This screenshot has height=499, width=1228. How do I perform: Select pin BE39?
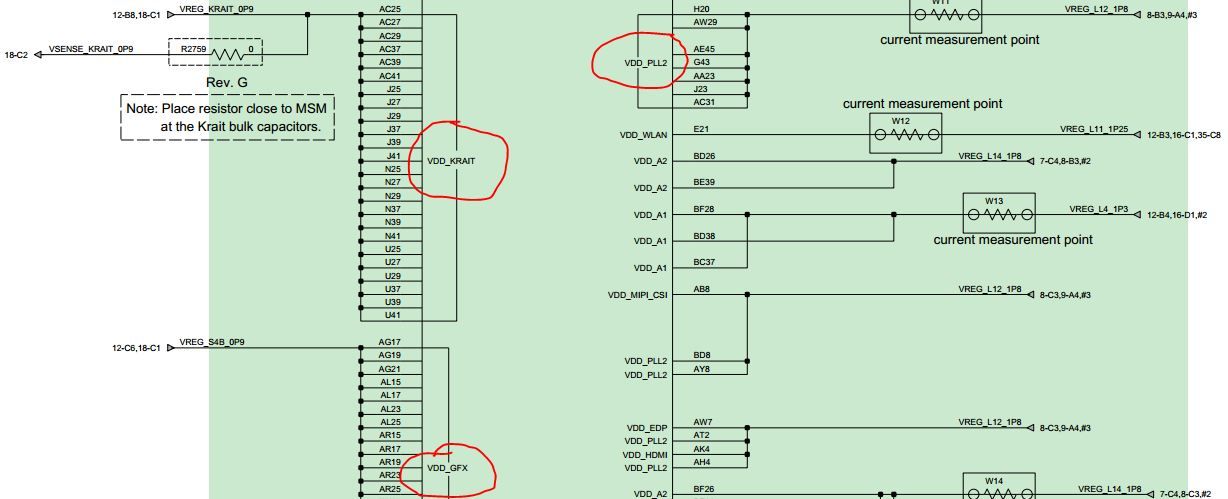(705, 182)
